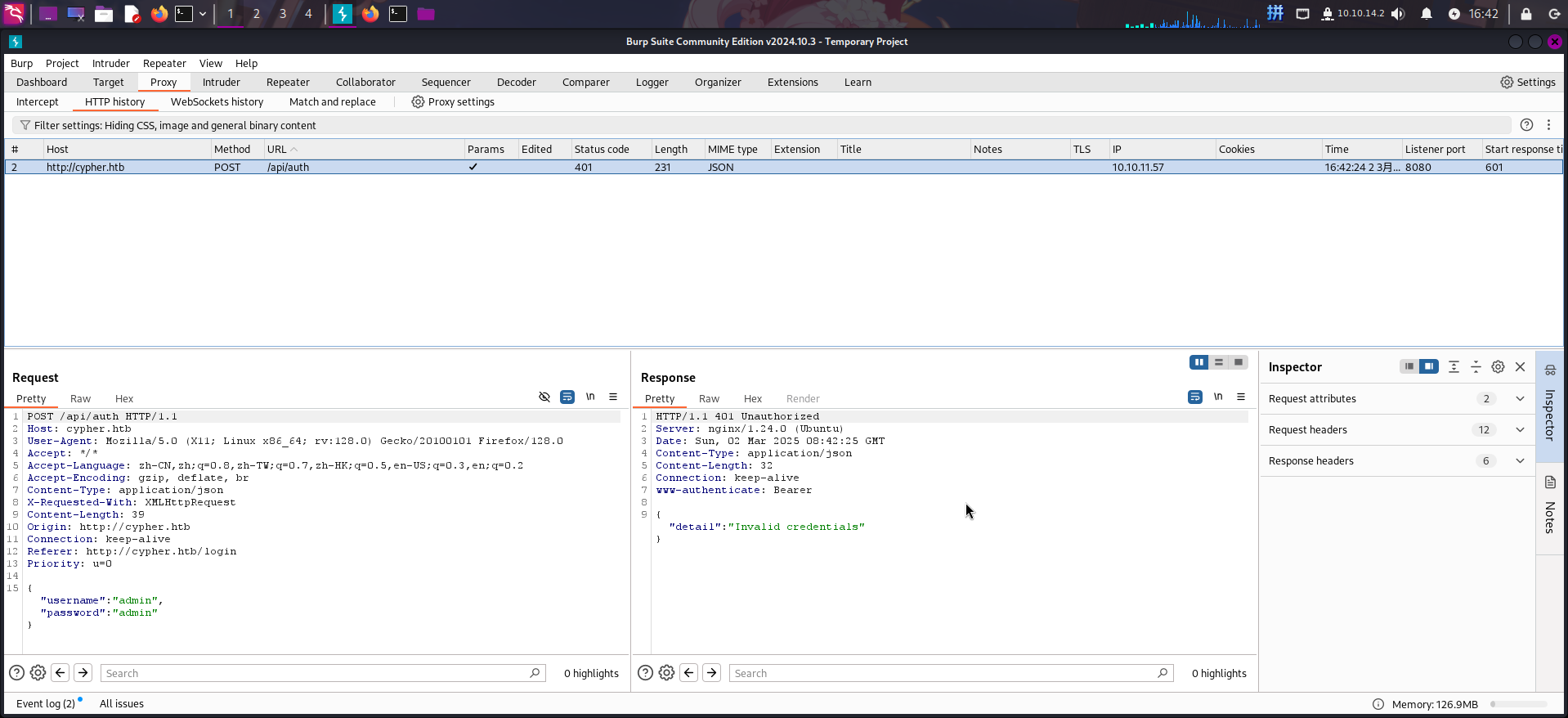
Task: Go to previous match in Response
Action: pos(689,673)
